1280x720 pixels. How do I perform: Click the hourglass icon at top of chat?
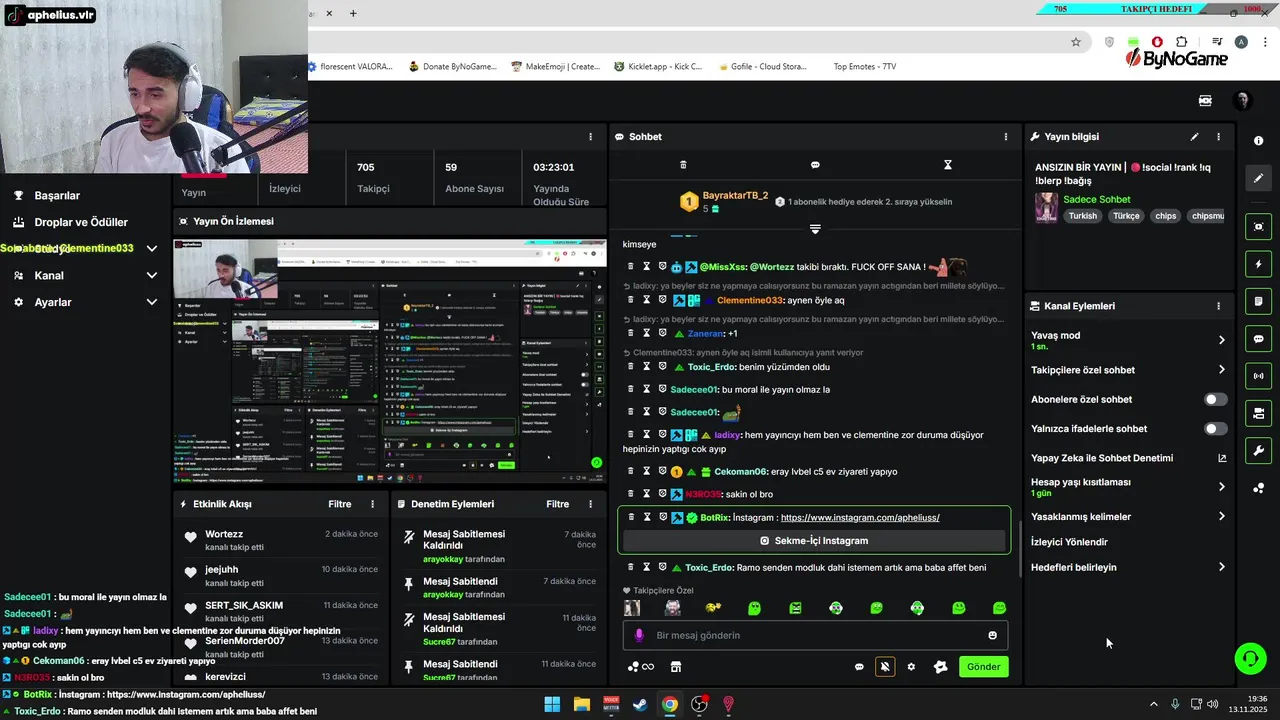[x=948, y=165]
